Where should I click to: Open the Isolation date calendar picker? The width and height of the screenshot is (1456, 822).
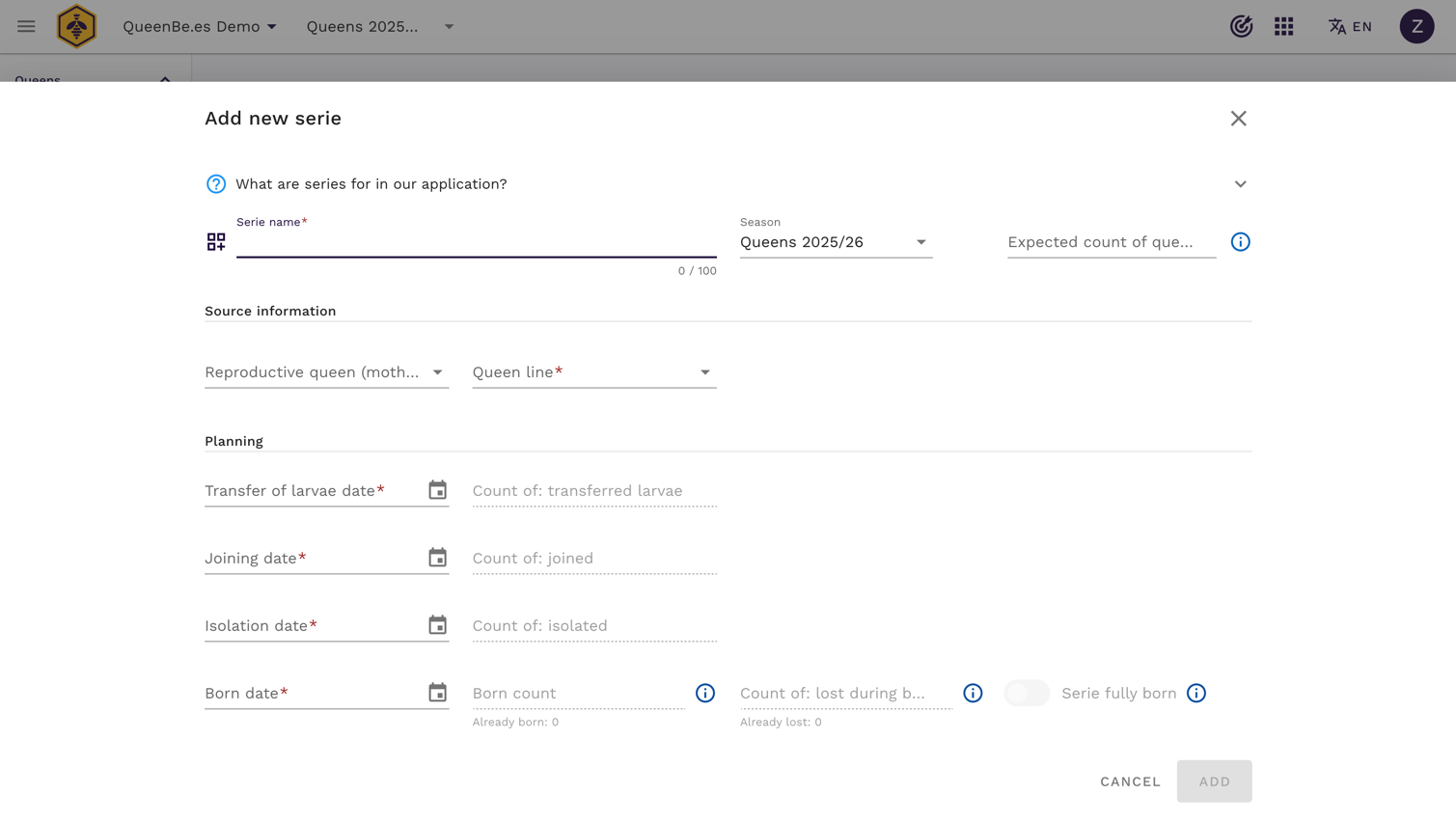[x=437, y=625]
